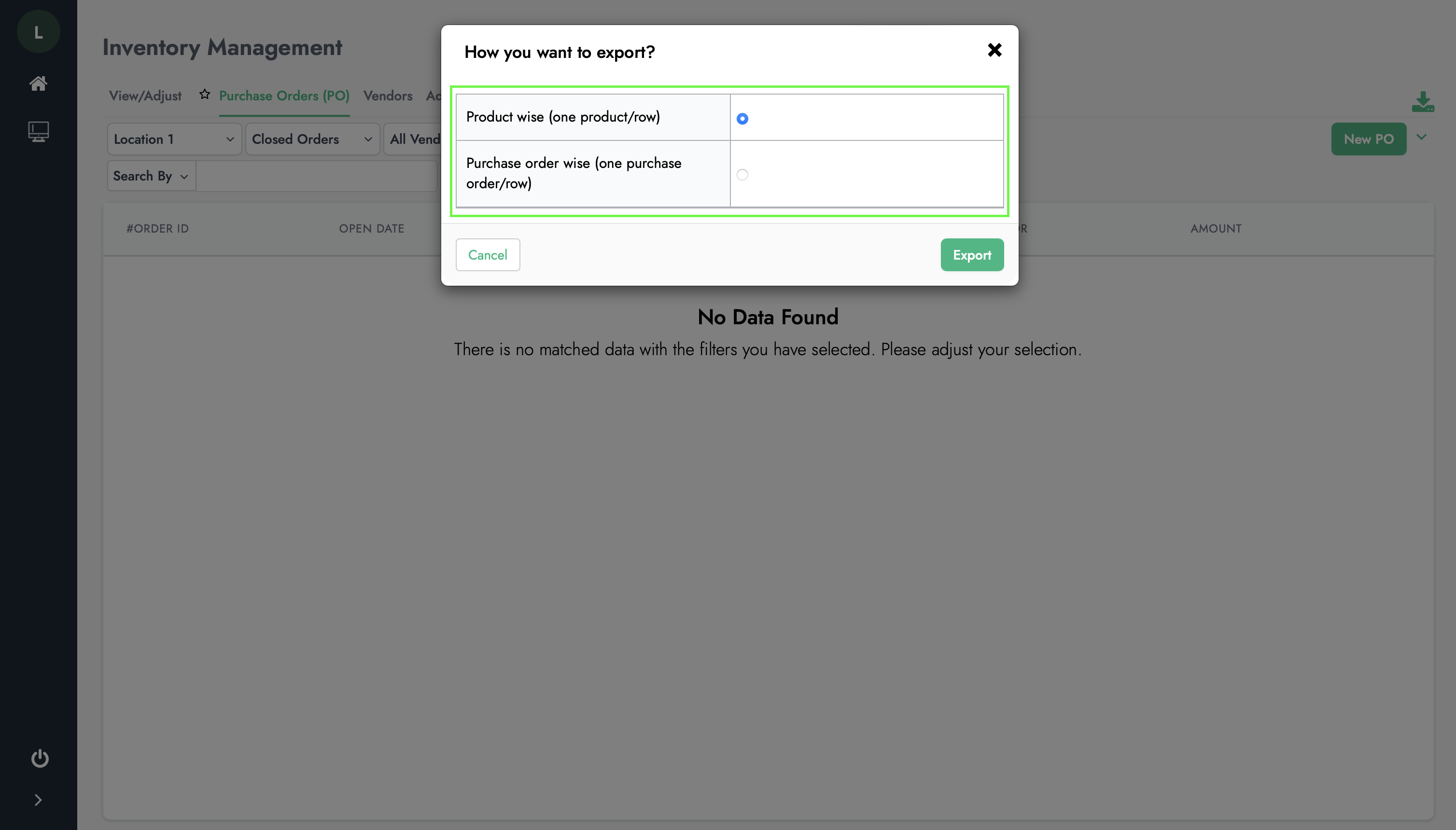Screen dimensions: 1456x830
Task: Select Product wise radio option
Action: tap(742, 119)
